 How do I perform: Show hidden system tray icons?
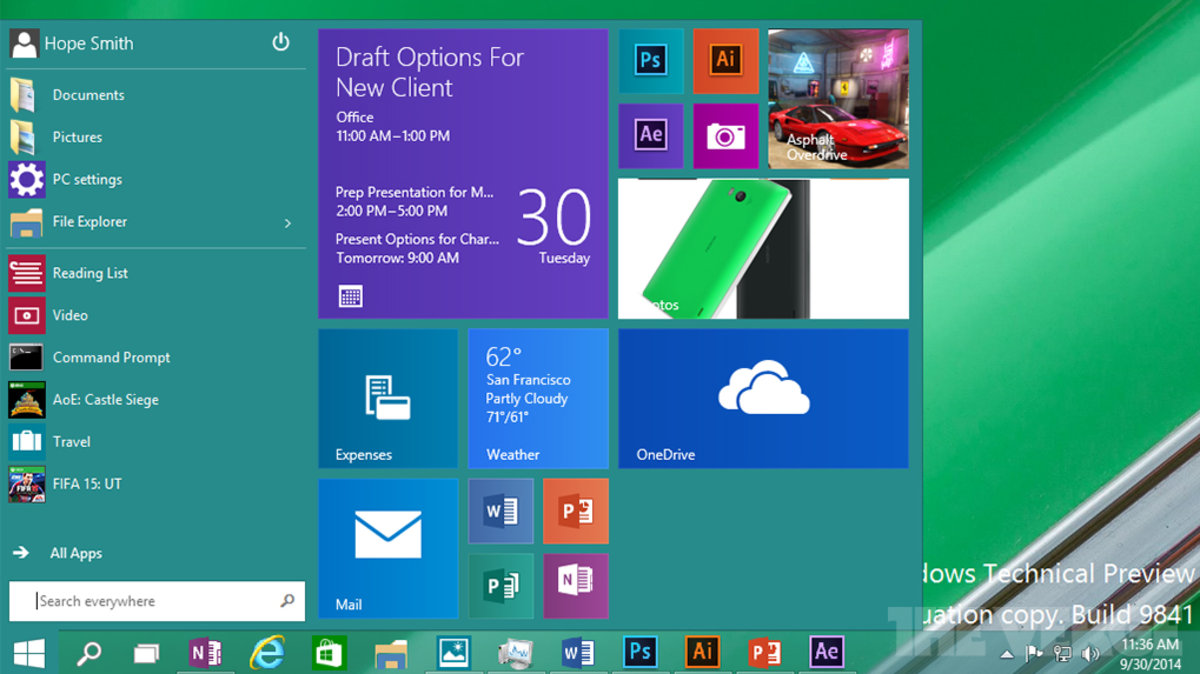pyautogui.click(x=1007, y=654)
